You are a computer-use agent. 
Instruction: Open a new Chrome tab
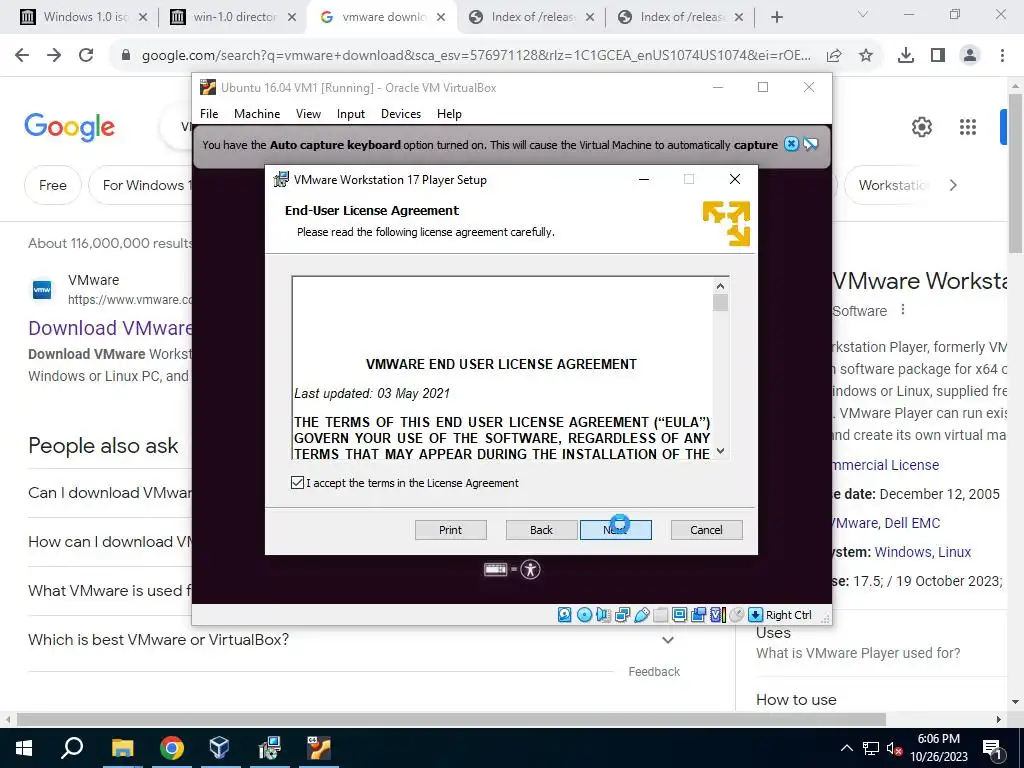click(776, 17)
